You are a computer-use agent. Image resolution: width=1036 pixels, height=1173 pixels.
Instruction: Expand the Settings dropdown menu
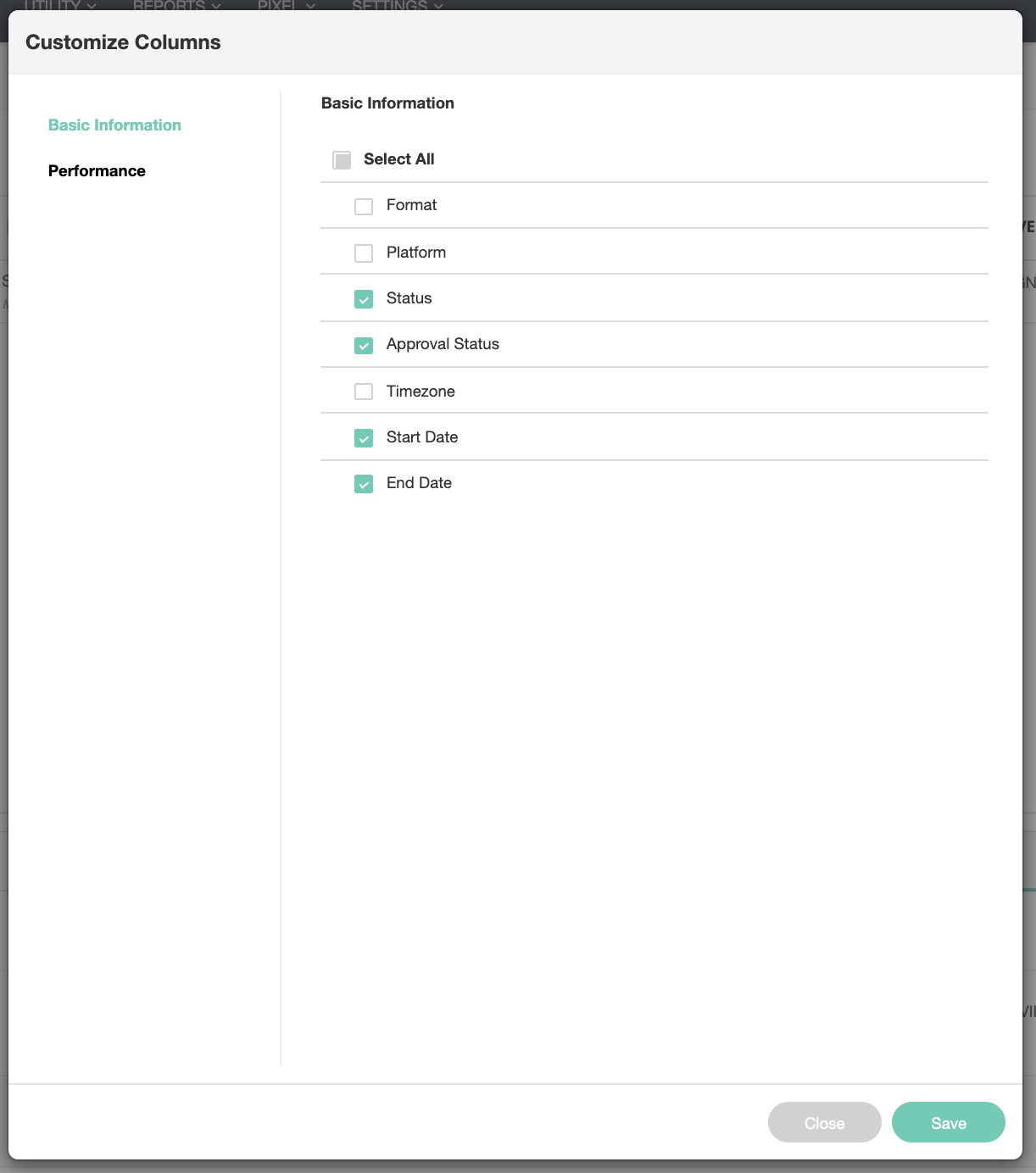(397, 5)
